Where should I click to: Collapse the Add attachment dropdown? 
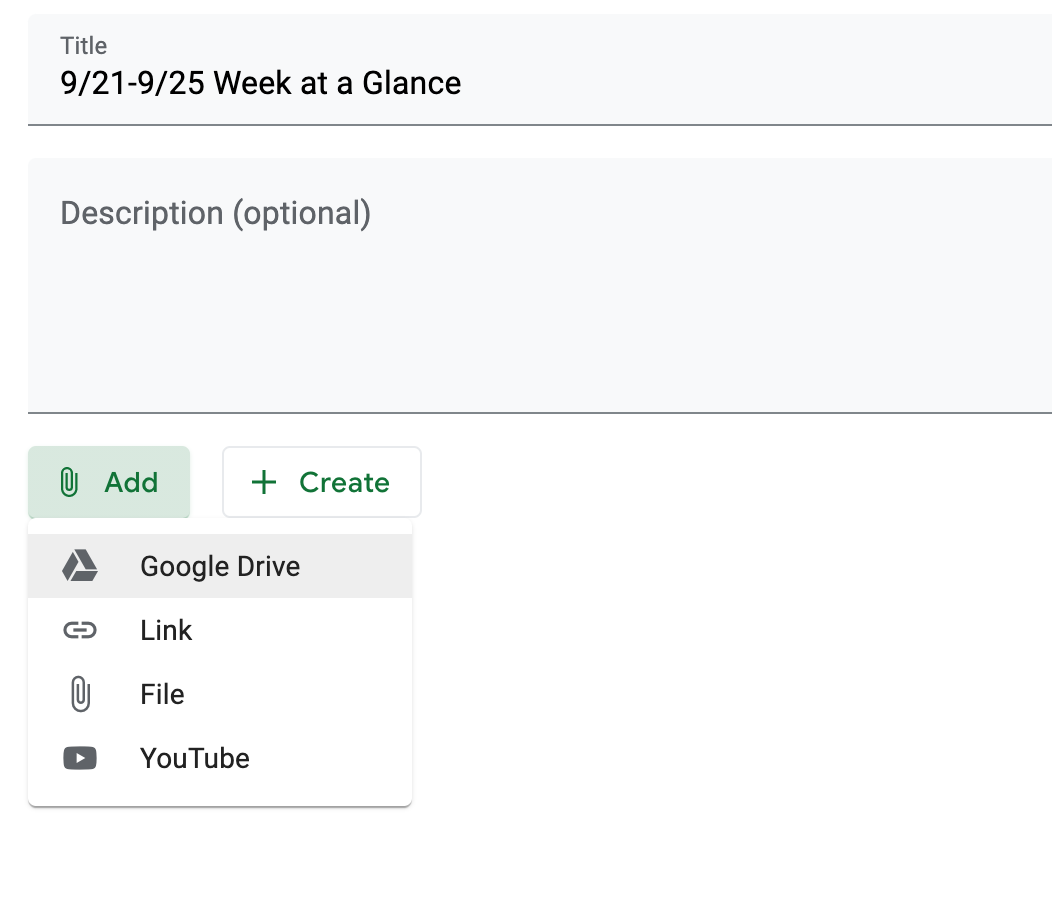pyautogui.click(x=109, y=482)
